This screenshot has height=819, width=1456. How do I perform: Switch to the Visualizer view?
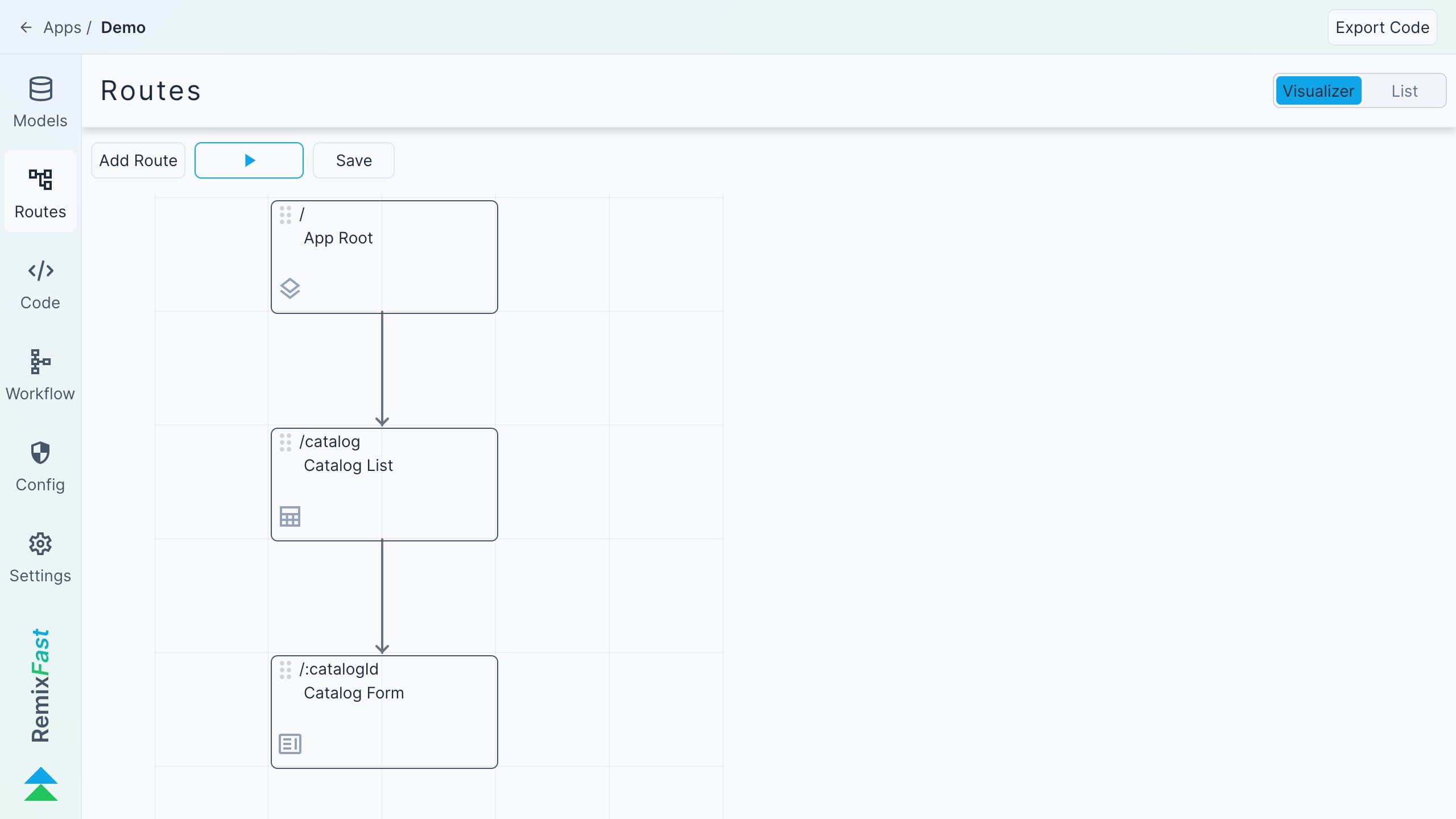point(1318,91)
